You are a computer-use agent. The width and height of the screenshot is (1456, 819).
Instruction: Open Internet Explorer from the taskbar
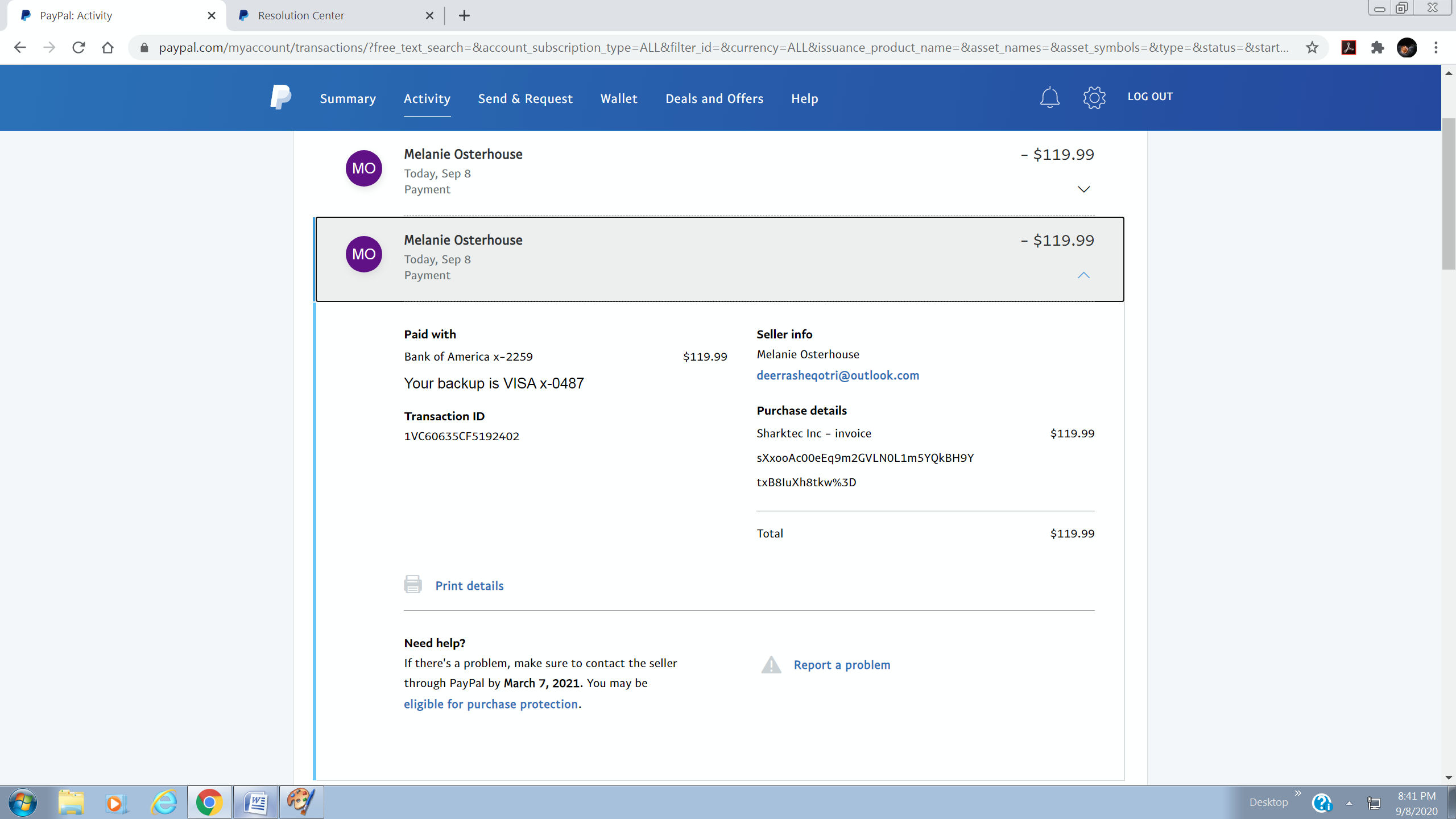[x=164, y=803]
